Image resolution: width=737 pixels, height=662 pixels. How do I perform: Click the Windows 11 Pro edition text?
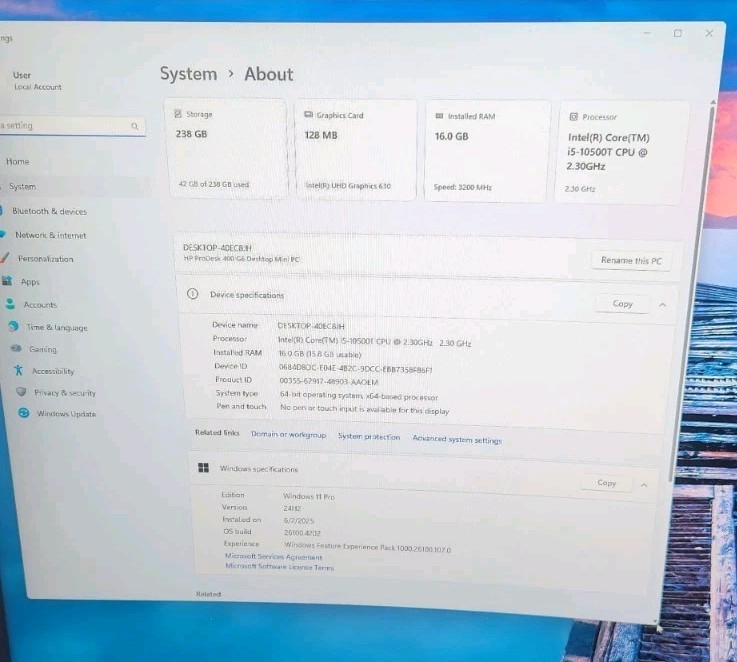click(x=309, y=496)
